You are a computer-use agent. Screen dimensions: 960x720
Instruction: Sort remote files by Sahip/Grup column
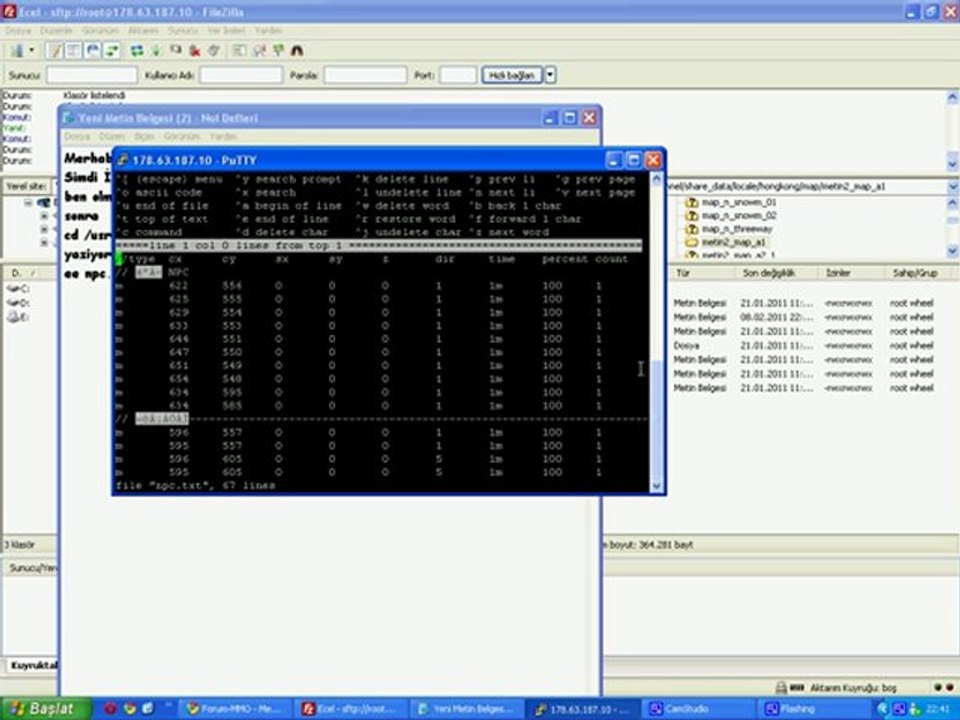920,273
